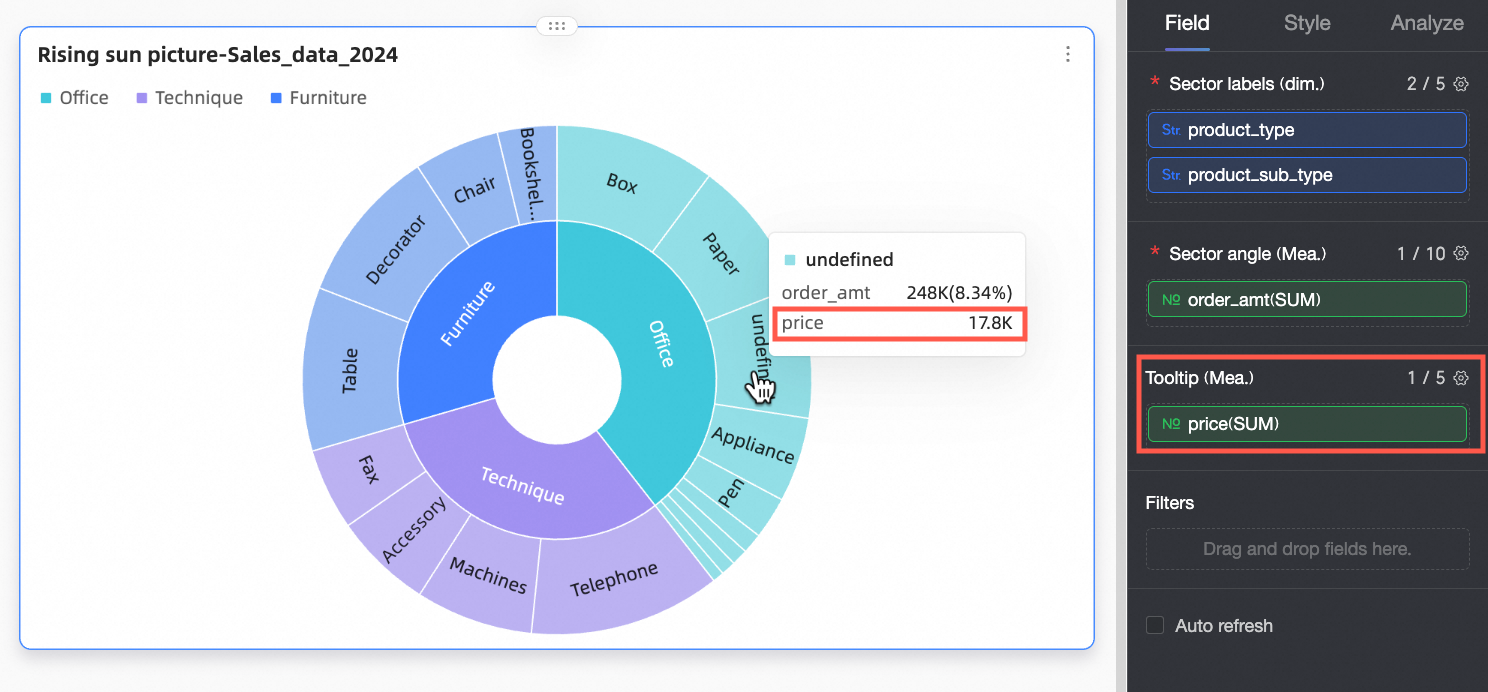Image resolution: width=1488 pixels, height=692 pixels.
Task: Click the chart title Rising sun picture-Sales_data_2024
Action: click(x=218, y=55)
